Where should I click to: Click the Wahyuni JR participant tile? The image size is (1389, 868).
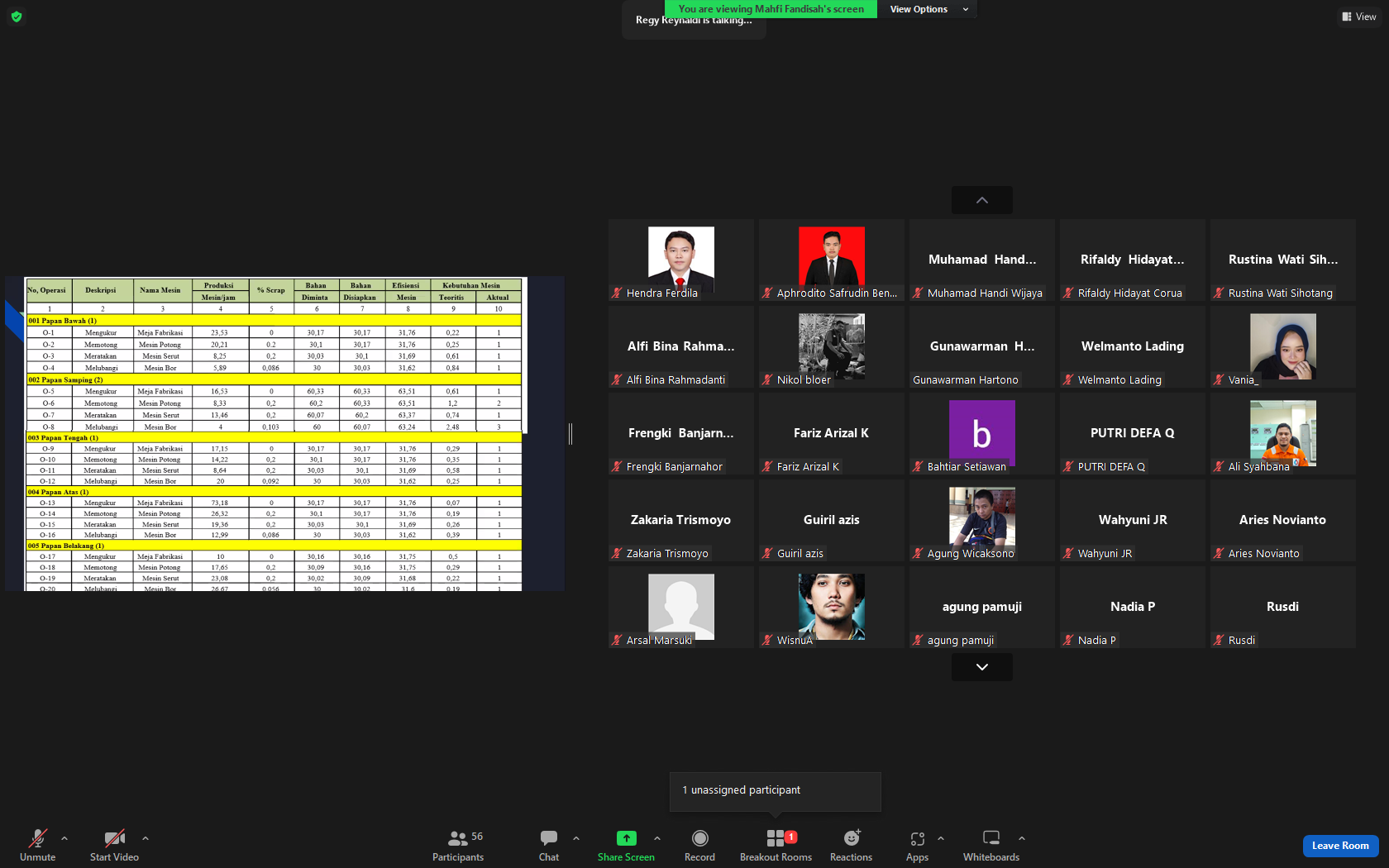point(1133,521)
